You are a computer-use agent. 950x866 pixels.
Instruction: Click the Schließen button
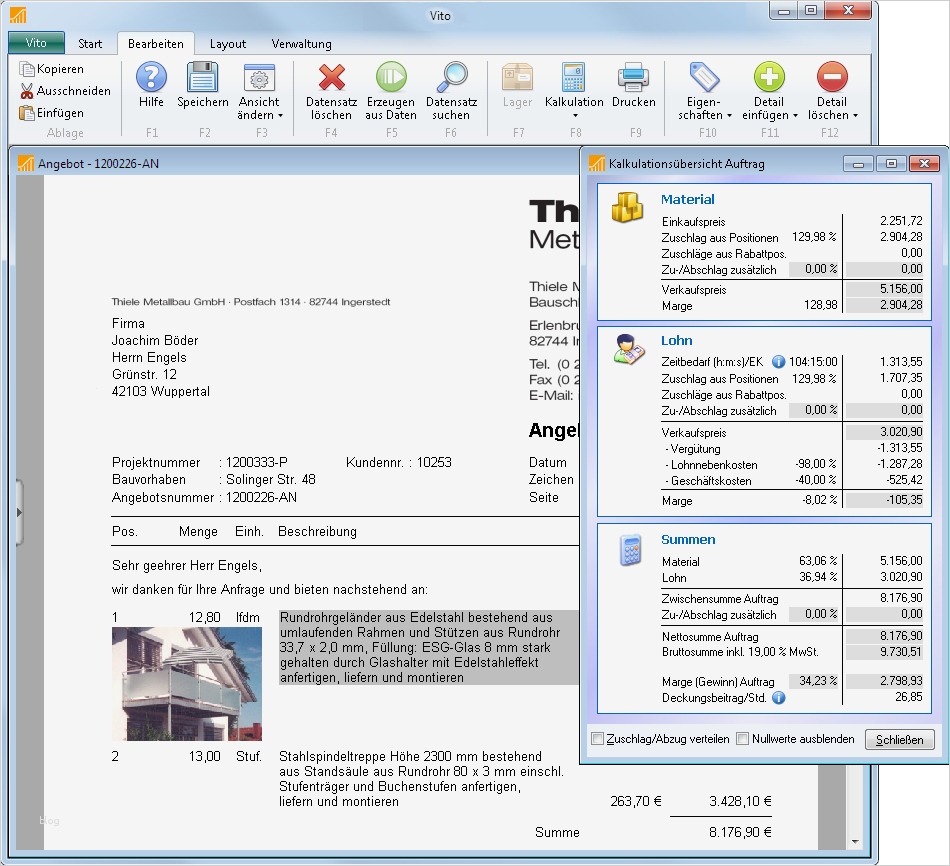[900, 740]
